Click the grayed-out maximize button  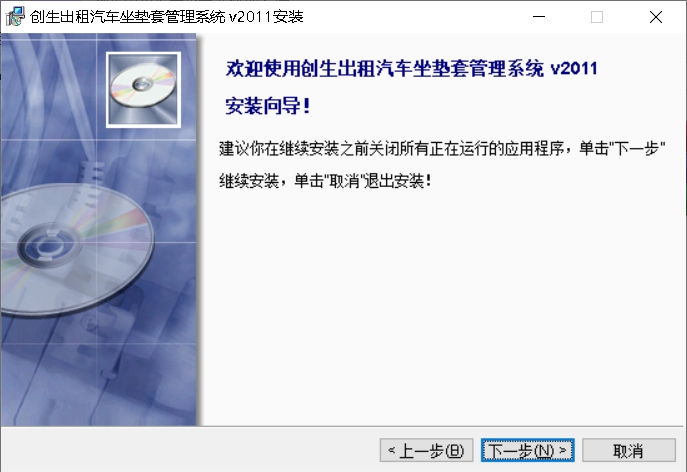pyautogui.click(x=597, y=17)
